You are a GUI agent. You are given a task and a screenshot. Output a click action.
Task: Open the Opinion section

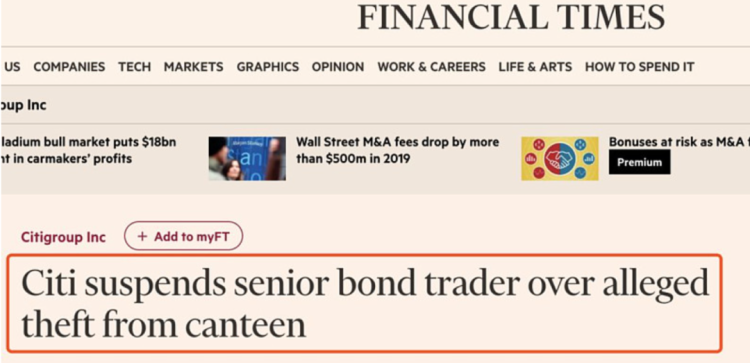pyautogui.click(x=338, y=66)
